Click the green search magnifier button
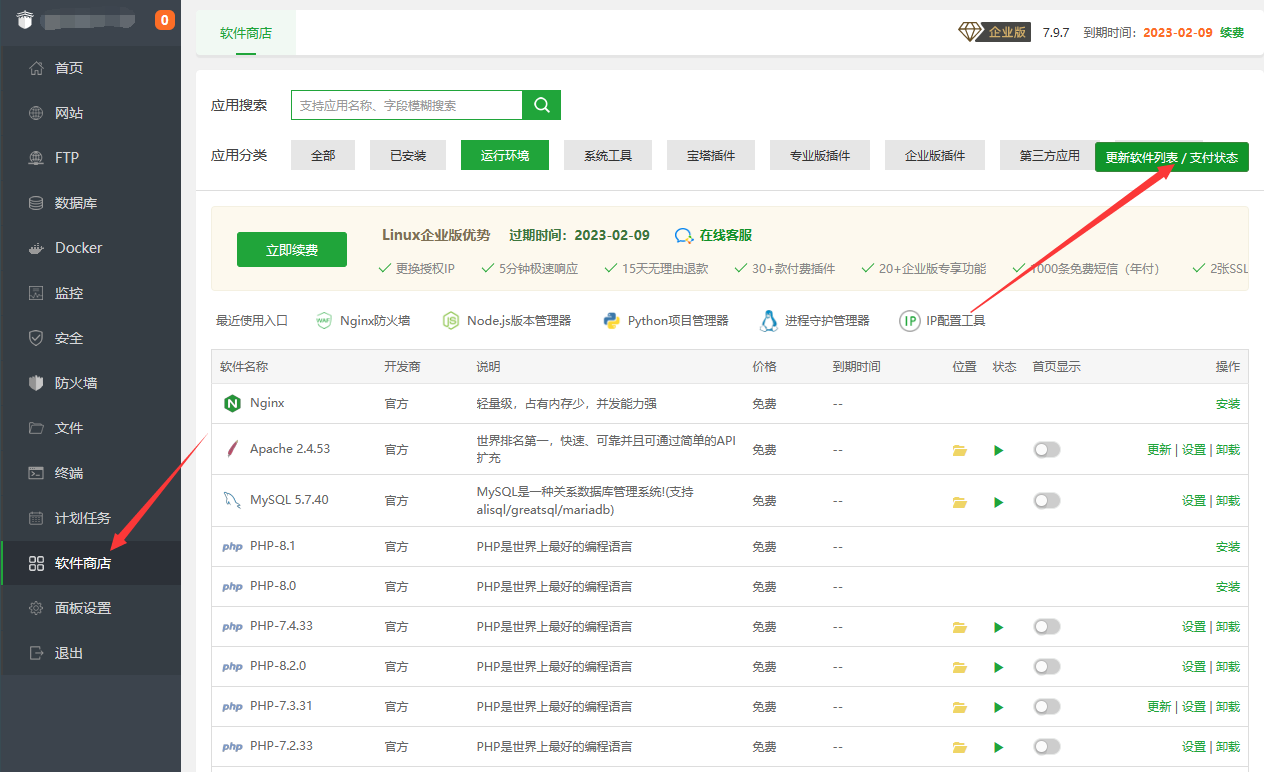The width and height of the screenshot is (1264, 772). pos(541,105)
